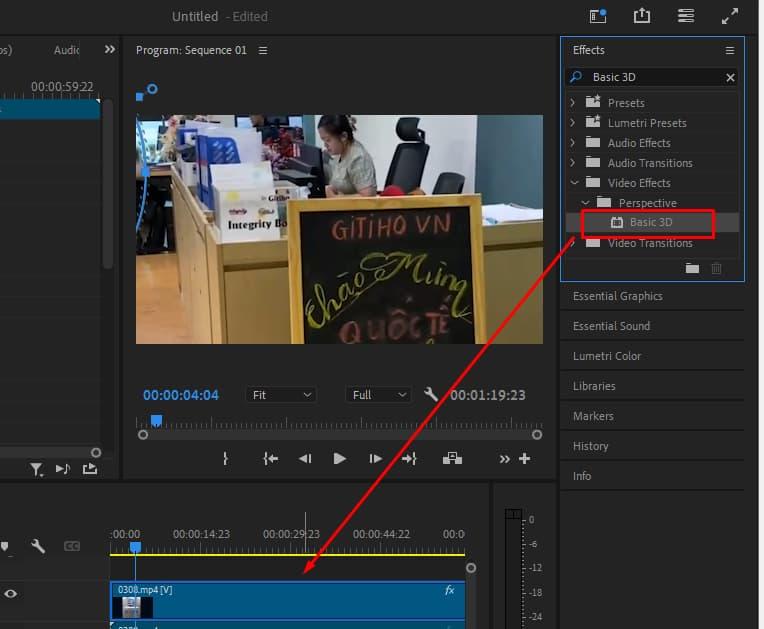Open Program monitor panel menu
764x629 pixels.
tap(263, 50)
